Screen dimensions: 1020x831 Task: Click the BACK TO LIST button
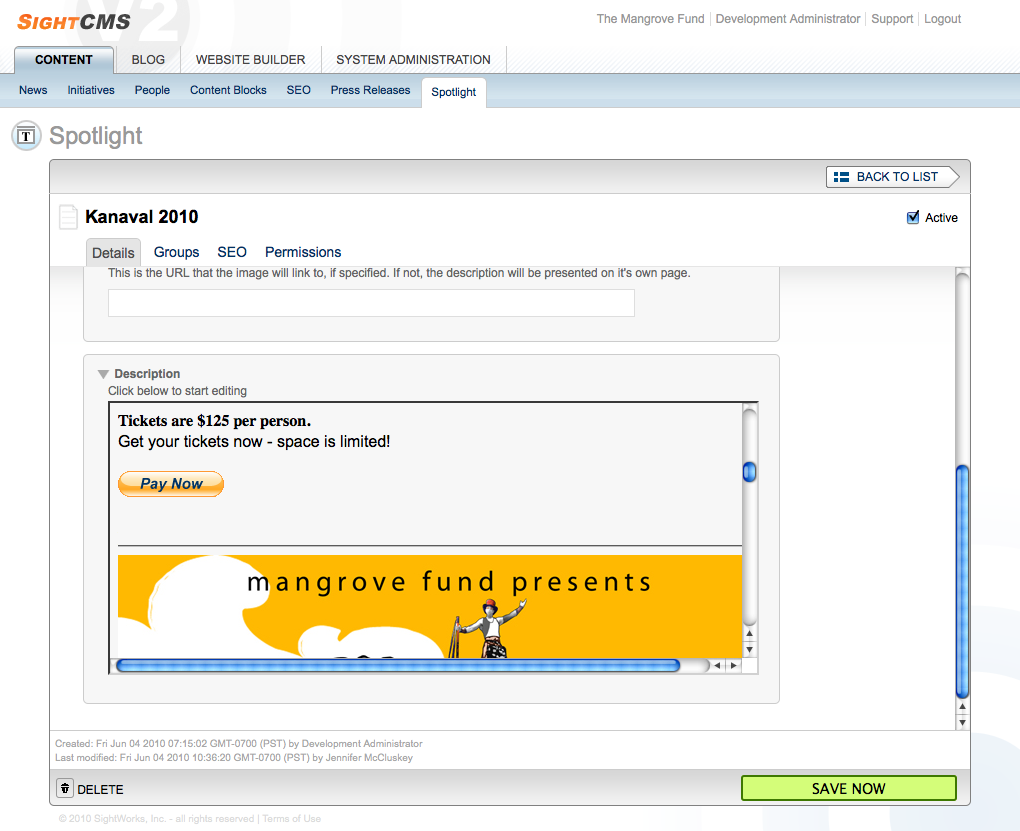pos(892,177)
